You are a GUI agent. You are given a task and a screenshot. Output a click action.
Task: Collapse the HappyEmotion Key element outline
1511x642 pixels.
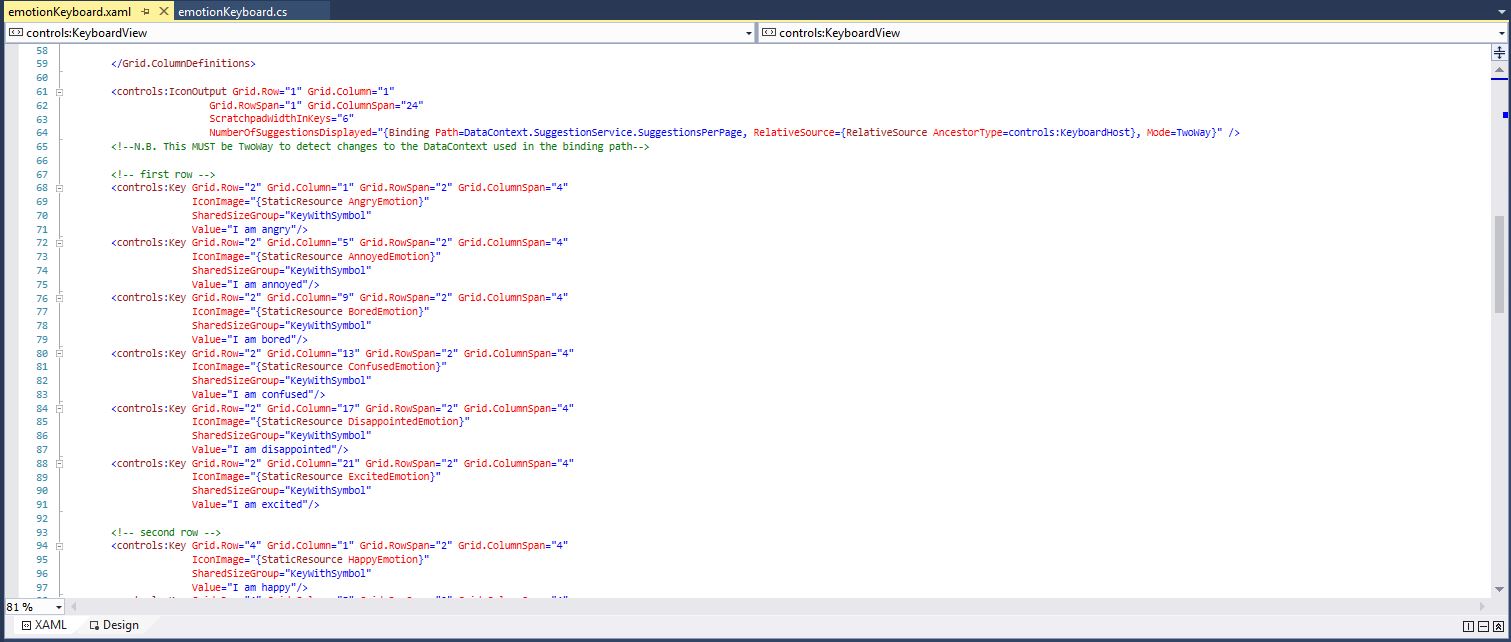point(59,546)
